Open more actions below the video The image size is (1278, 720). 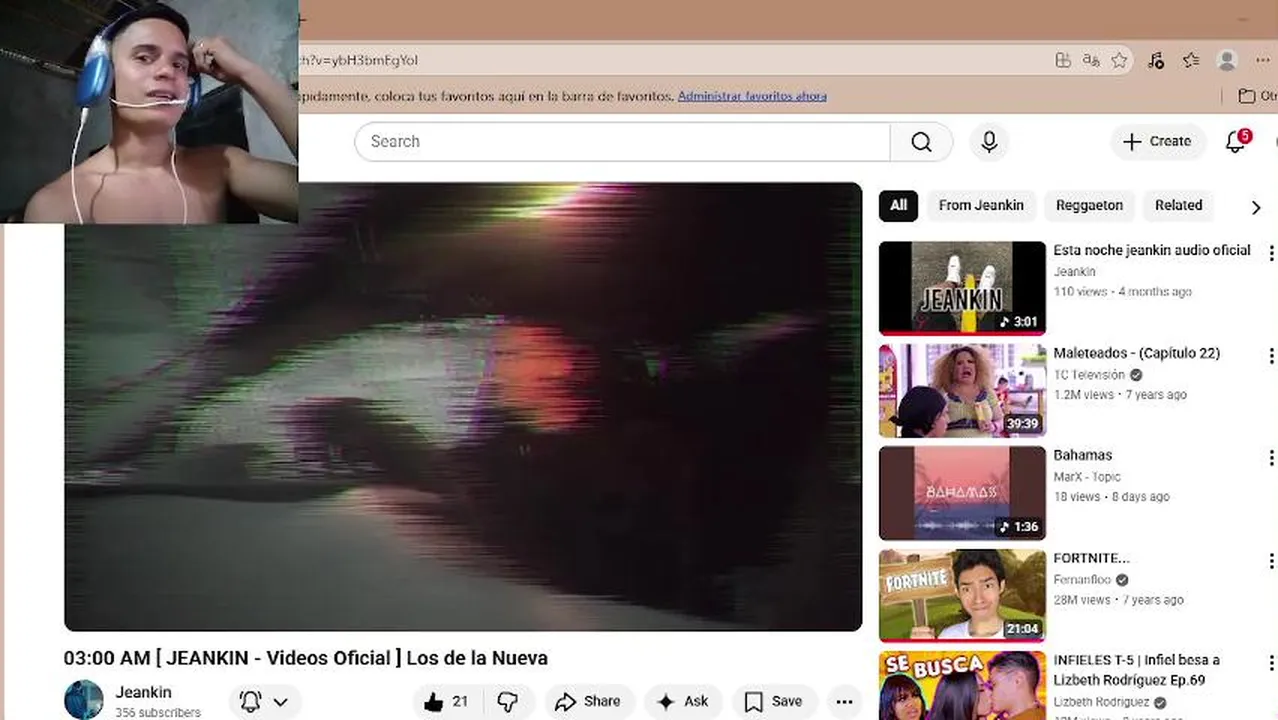[844, 702]
